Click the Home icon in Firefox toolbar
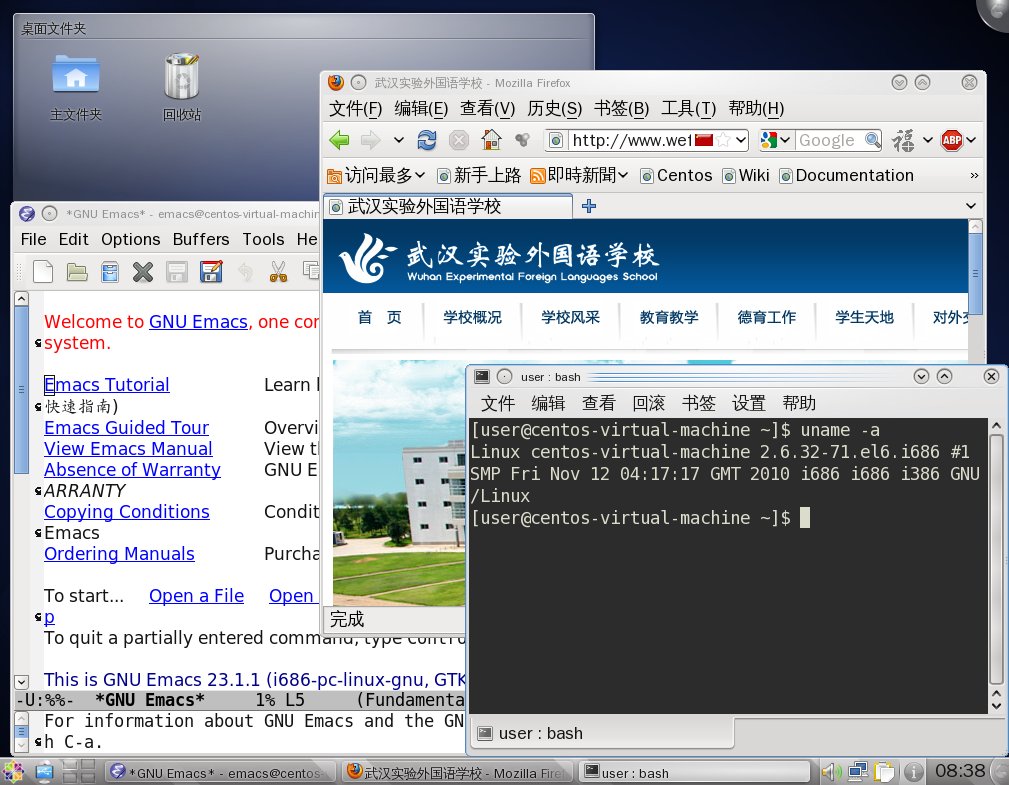This screenshot has width=1009, height=785. [492, 140]
